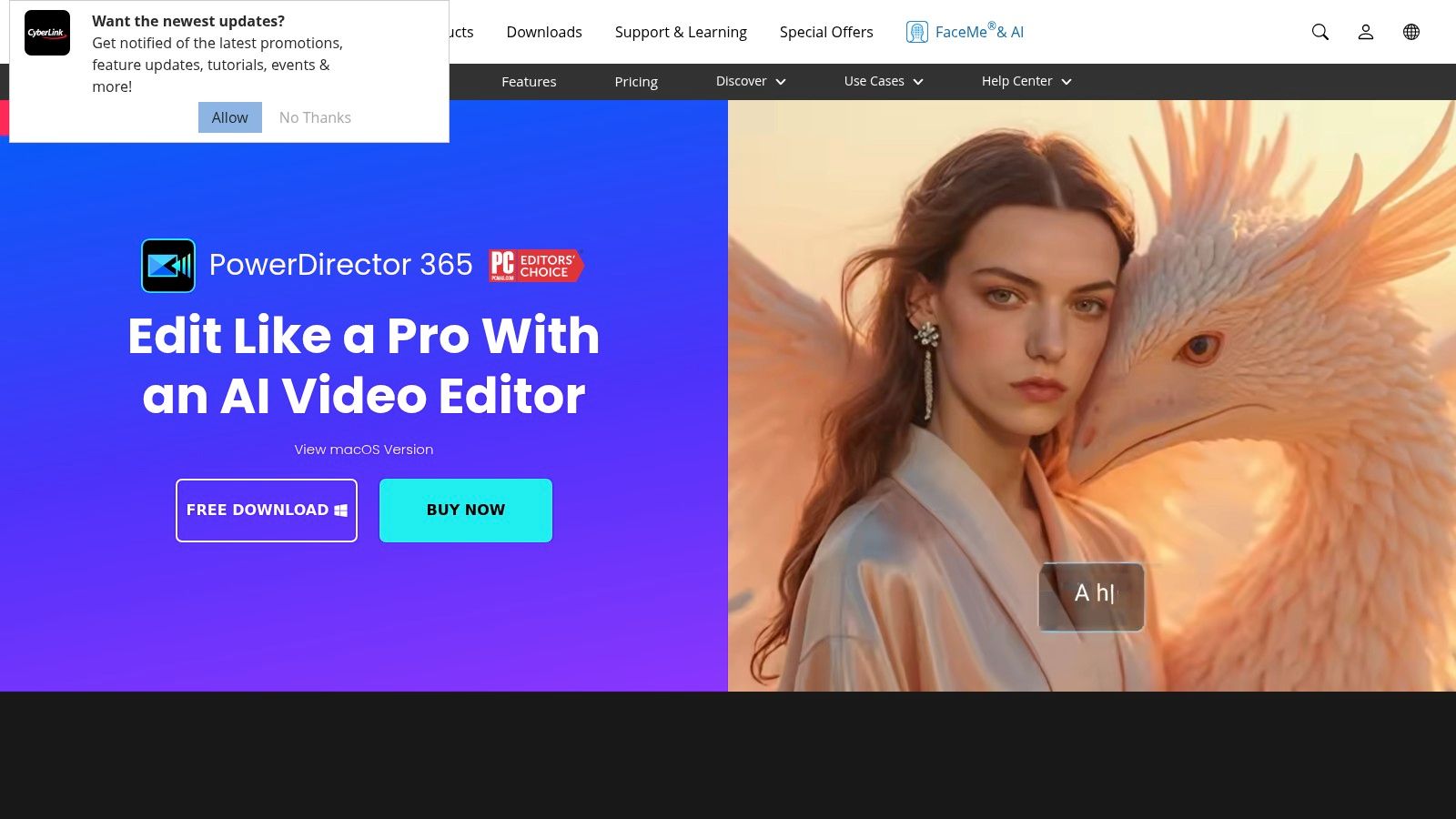Open View macOS Version link
This screenshot has width=1456, height=819.
click(364, 450)
